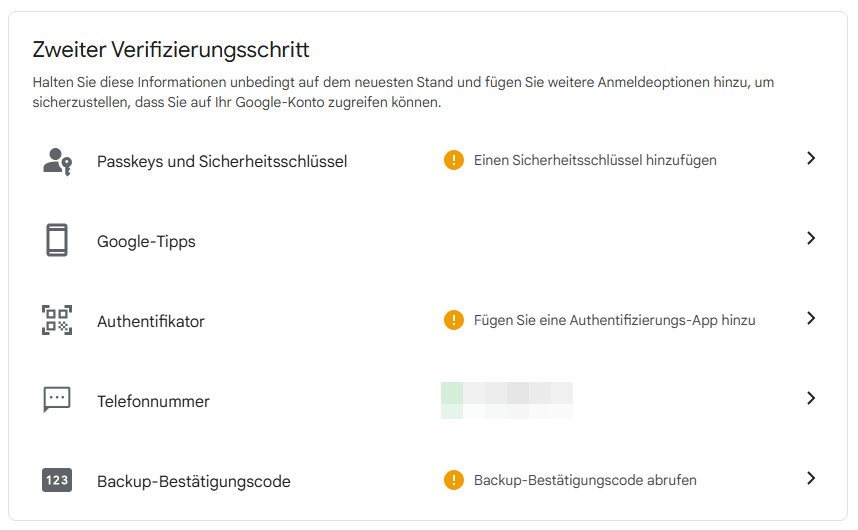Expand the Authentifikator row chevron
The width and height of the screenshot is (858, 530).
(811, 318)
